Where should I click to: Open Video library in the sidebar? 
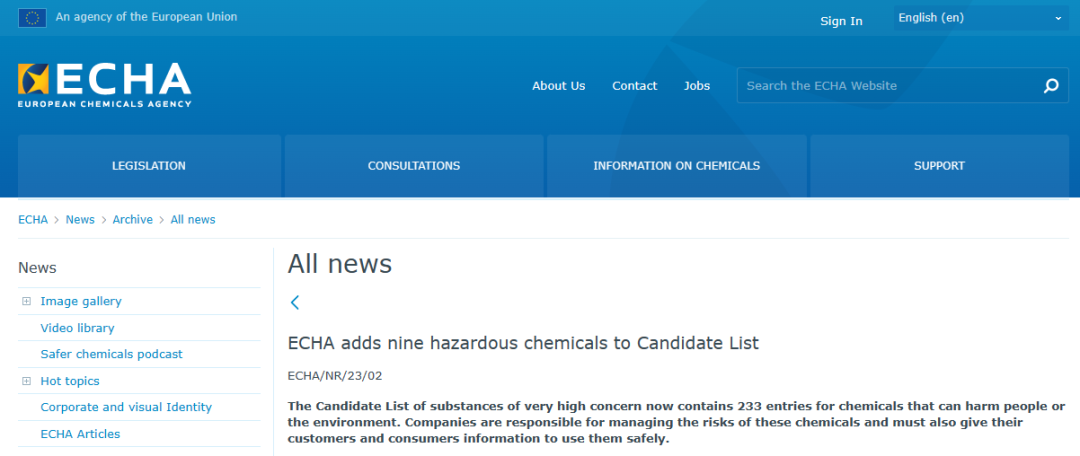77,328
